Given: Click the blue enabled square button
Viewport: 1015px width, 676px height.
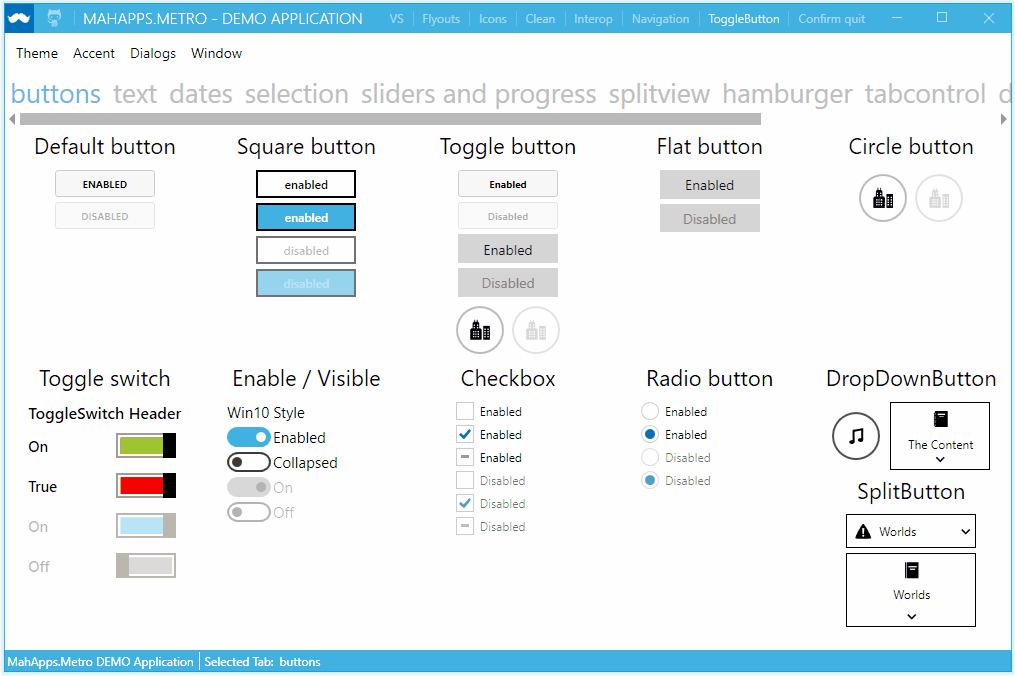Looking at the screenshot, I should point(306,218).
